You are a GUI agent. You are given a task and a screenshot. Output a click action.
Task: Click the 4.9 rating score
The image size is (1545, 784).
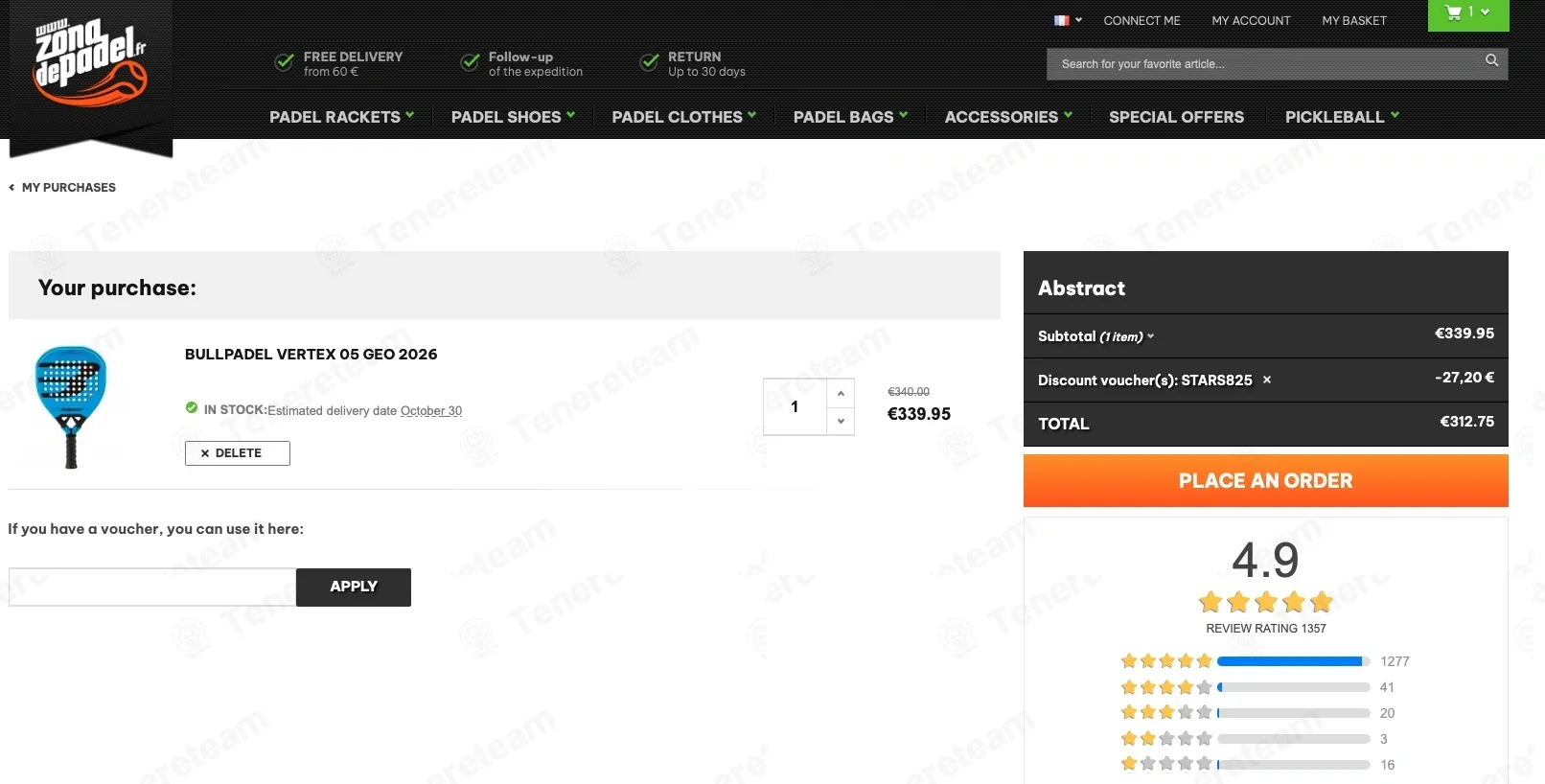pos(1265,560)
